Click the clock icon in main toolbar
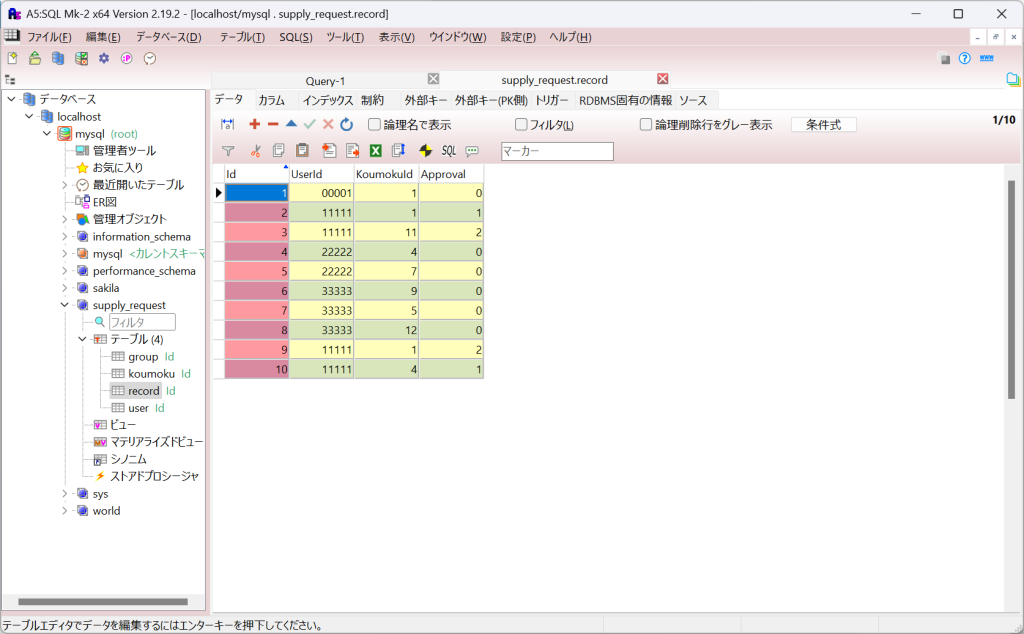 click(150, 58)
